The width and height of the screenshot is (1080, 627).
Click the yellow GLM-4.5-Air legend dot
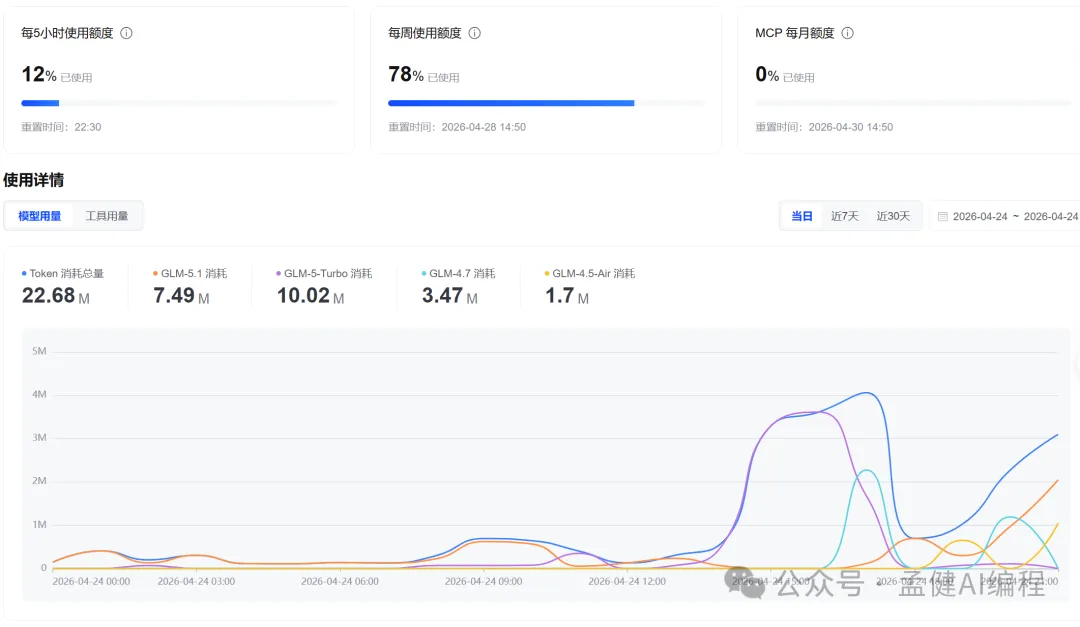pos(546,273)
